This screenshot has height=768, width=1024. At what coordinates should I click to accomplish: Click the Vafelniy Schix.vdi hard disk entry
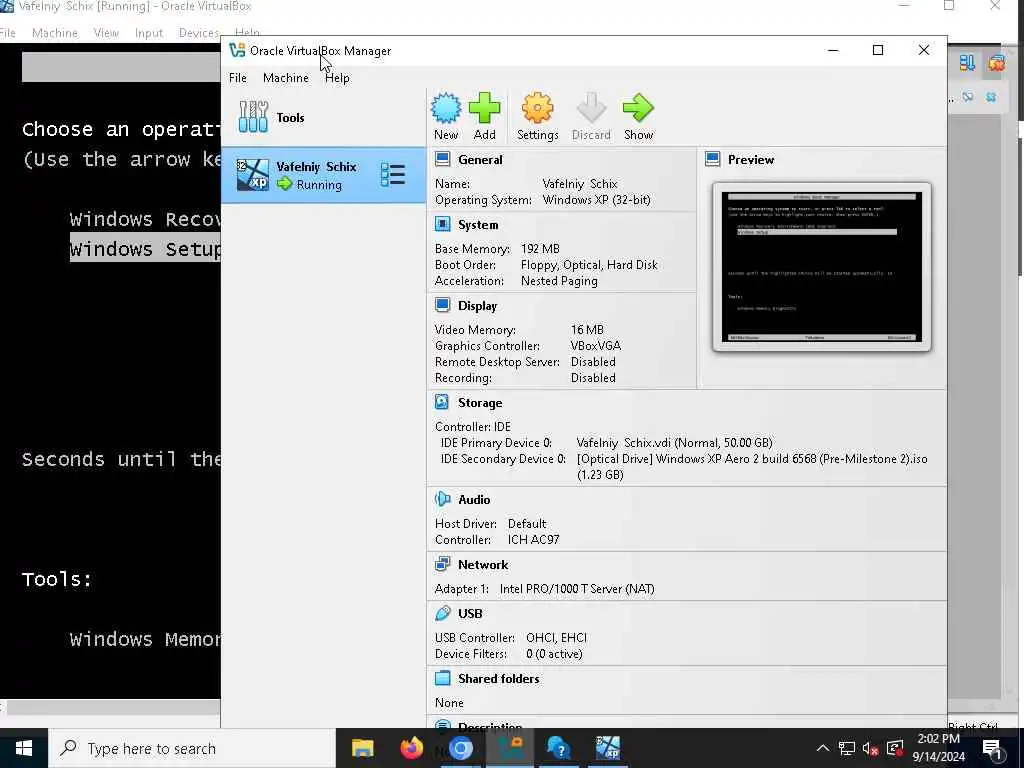coord(675,443)
